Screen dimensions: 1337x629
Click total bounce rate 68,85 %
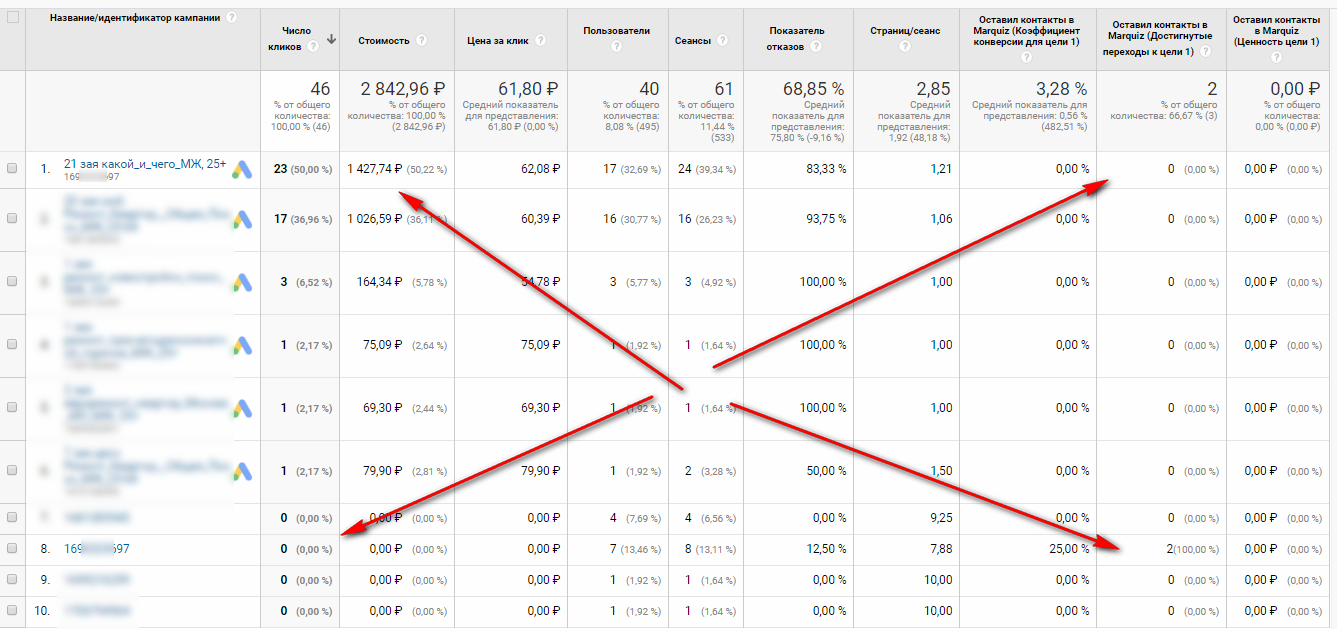(812, 89)
